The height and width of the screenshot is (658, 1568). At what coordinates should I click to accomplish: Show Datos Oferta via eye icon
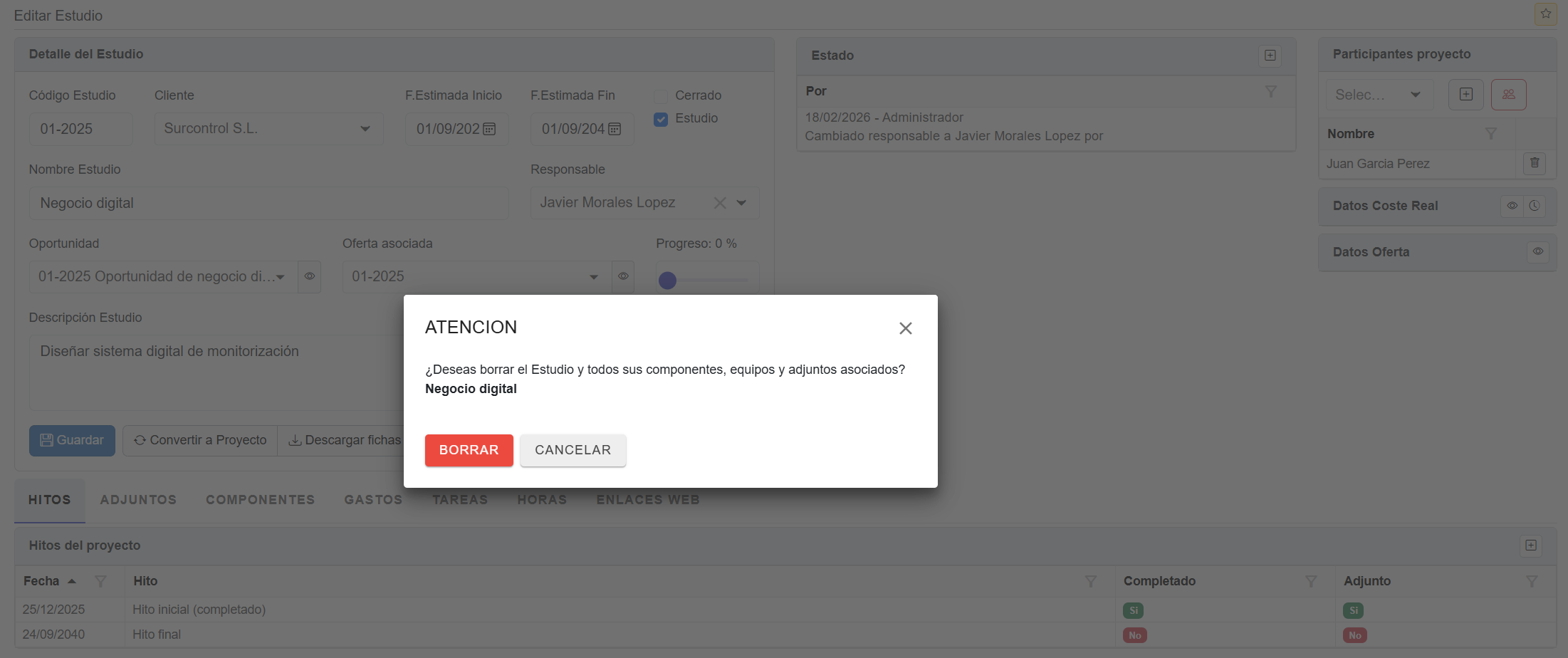[1537, 252]
